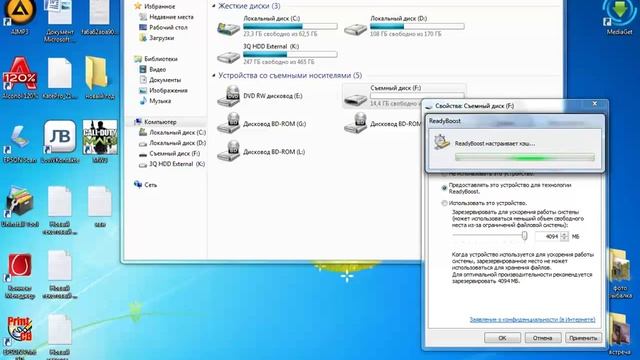
Task: Click the ReadyBoost stopwatch icon in progress dialog
Action: pos(442,142)
